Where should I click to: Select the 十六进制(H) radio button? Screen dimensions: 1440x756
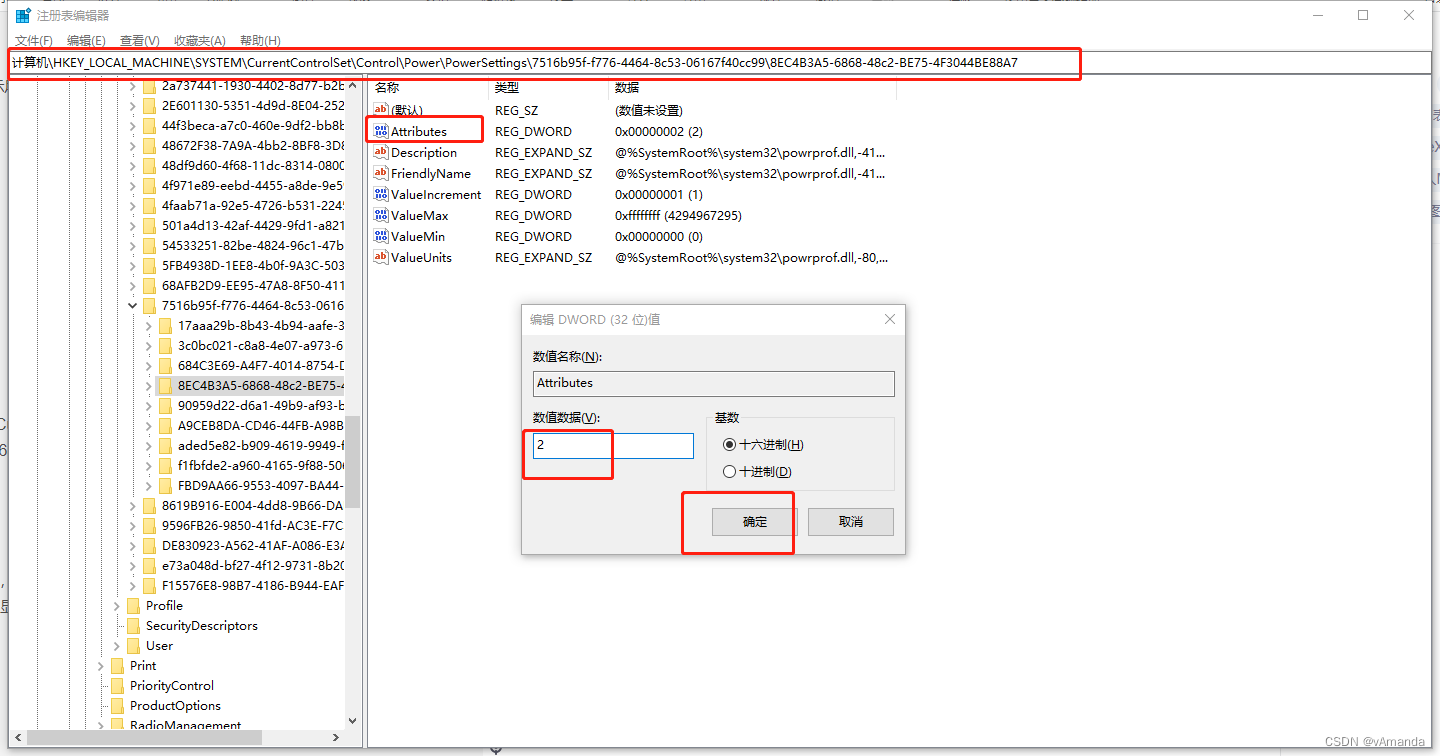(729, 445)
